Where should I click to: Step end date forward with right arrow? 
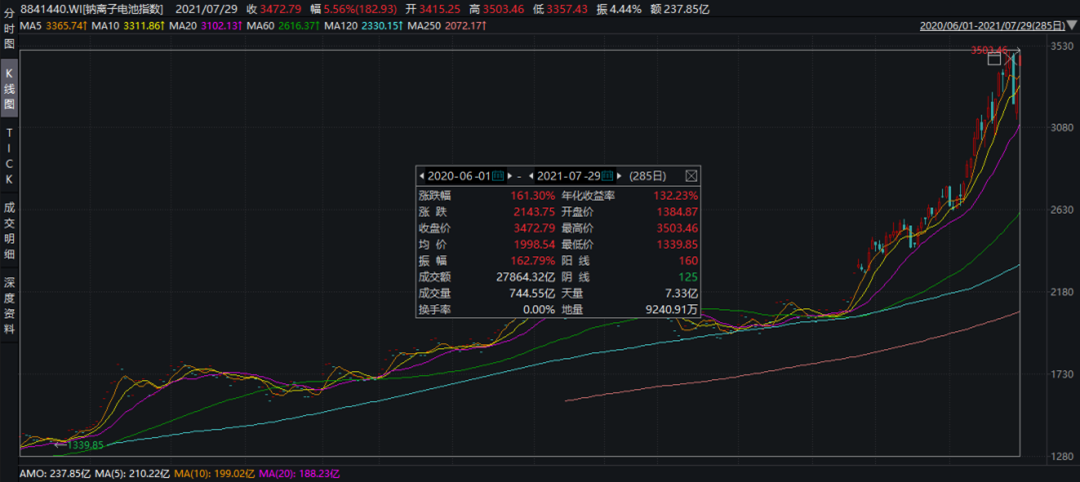621,176
